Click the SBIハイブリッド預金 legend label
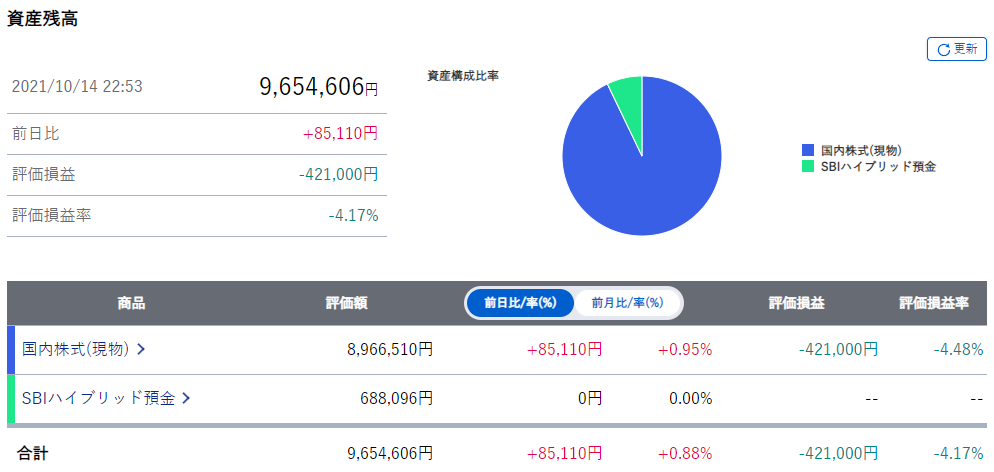 pyautogui.click(x=878, y=166)
